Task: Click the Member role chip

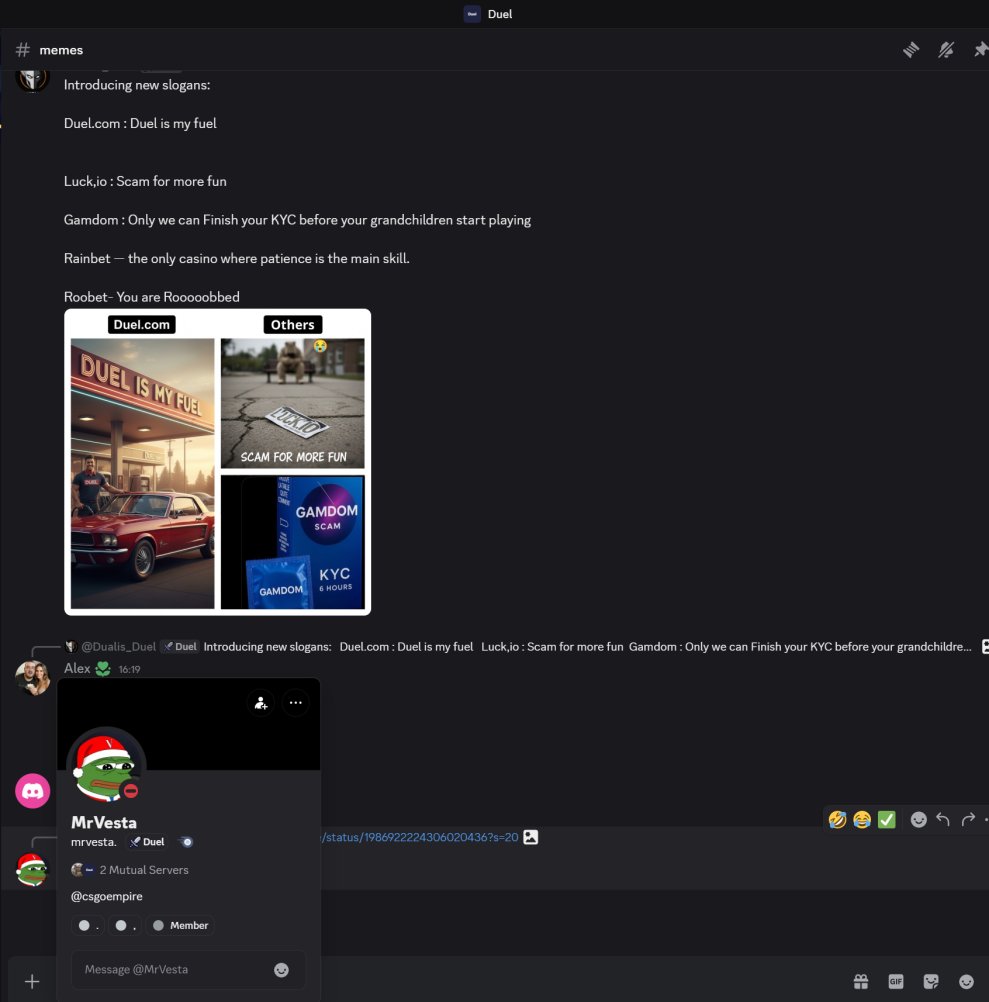Action: tap(181, 925)
